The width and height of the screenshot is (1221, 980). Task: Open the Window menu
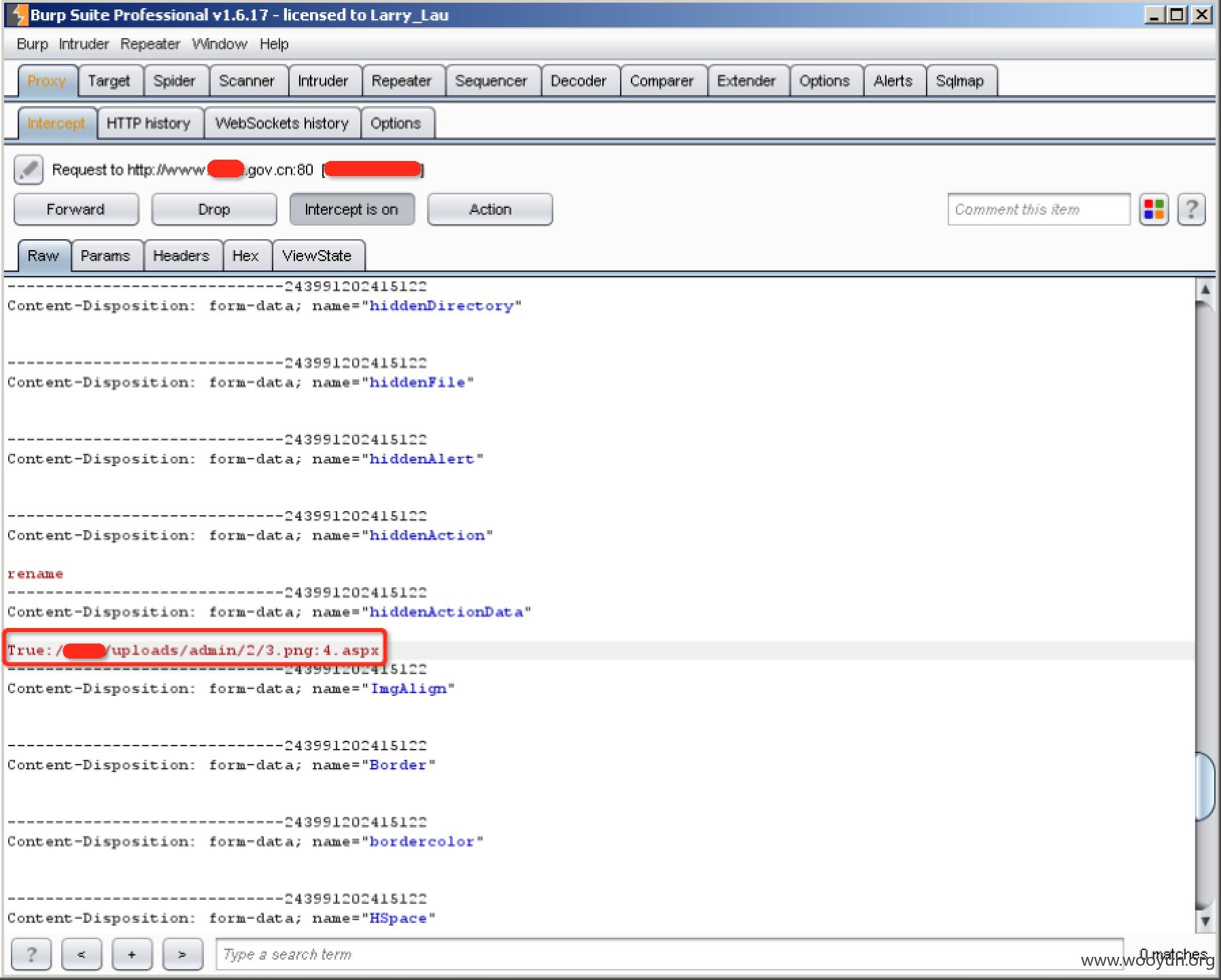point(220,44)
